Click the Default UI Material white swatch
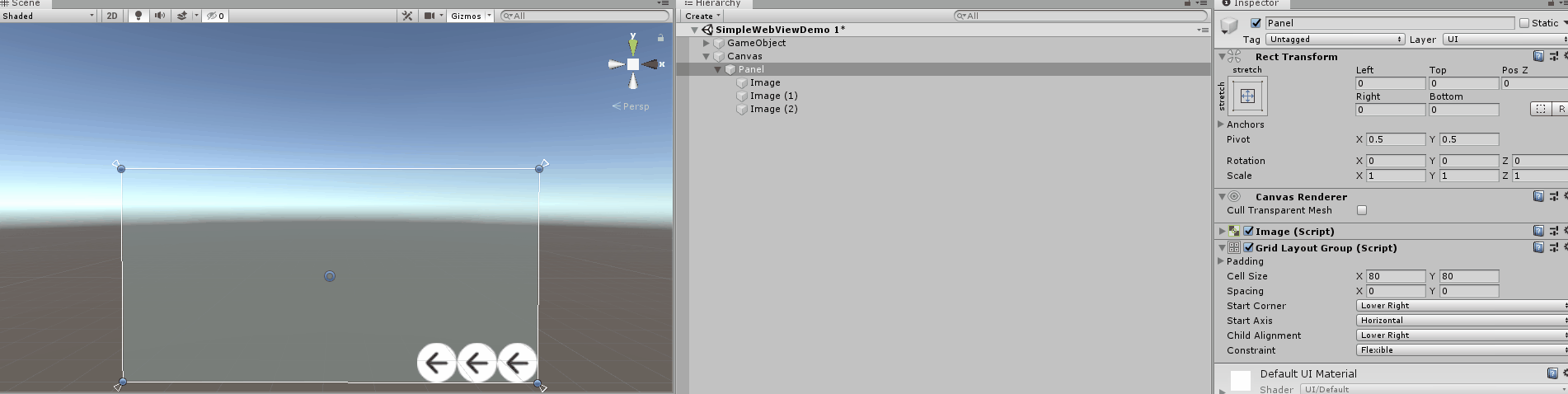1568x394 pixels. (1241, 380)
